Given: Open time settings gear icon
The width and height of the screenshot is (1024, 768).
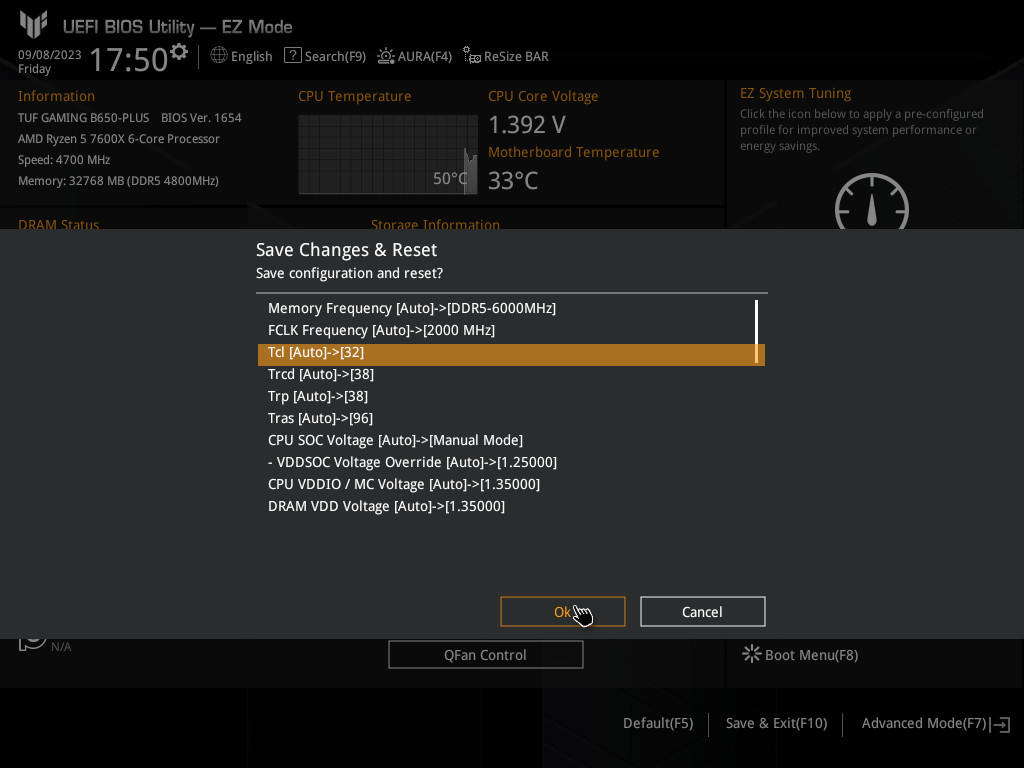Looking at the screenshot, I should 179,51.
